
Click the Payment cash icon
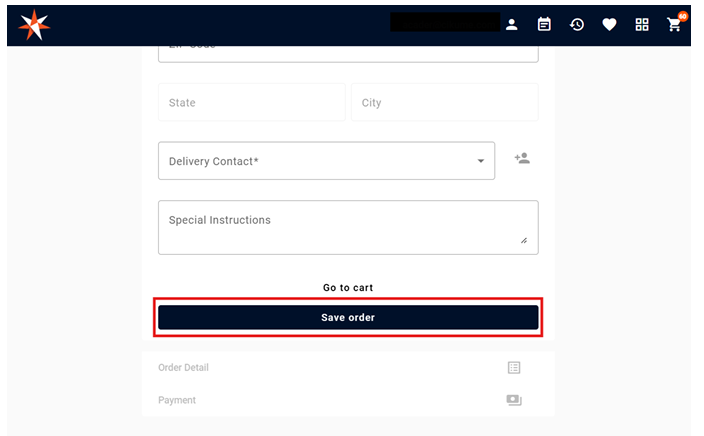pos(514,400)
